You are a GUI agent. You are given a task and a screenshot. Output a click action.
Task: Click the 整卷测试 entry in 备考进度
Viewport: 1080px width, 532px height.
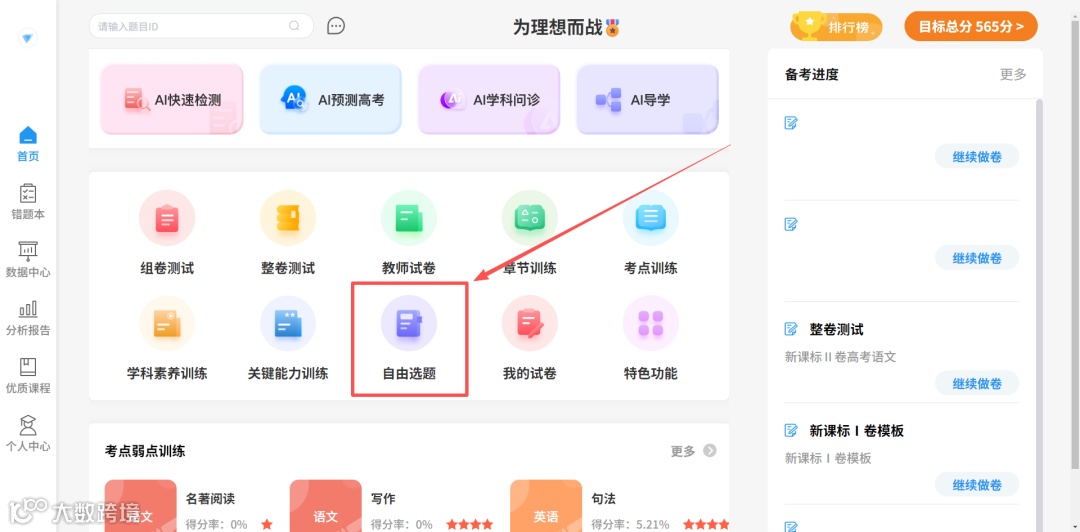836,329
